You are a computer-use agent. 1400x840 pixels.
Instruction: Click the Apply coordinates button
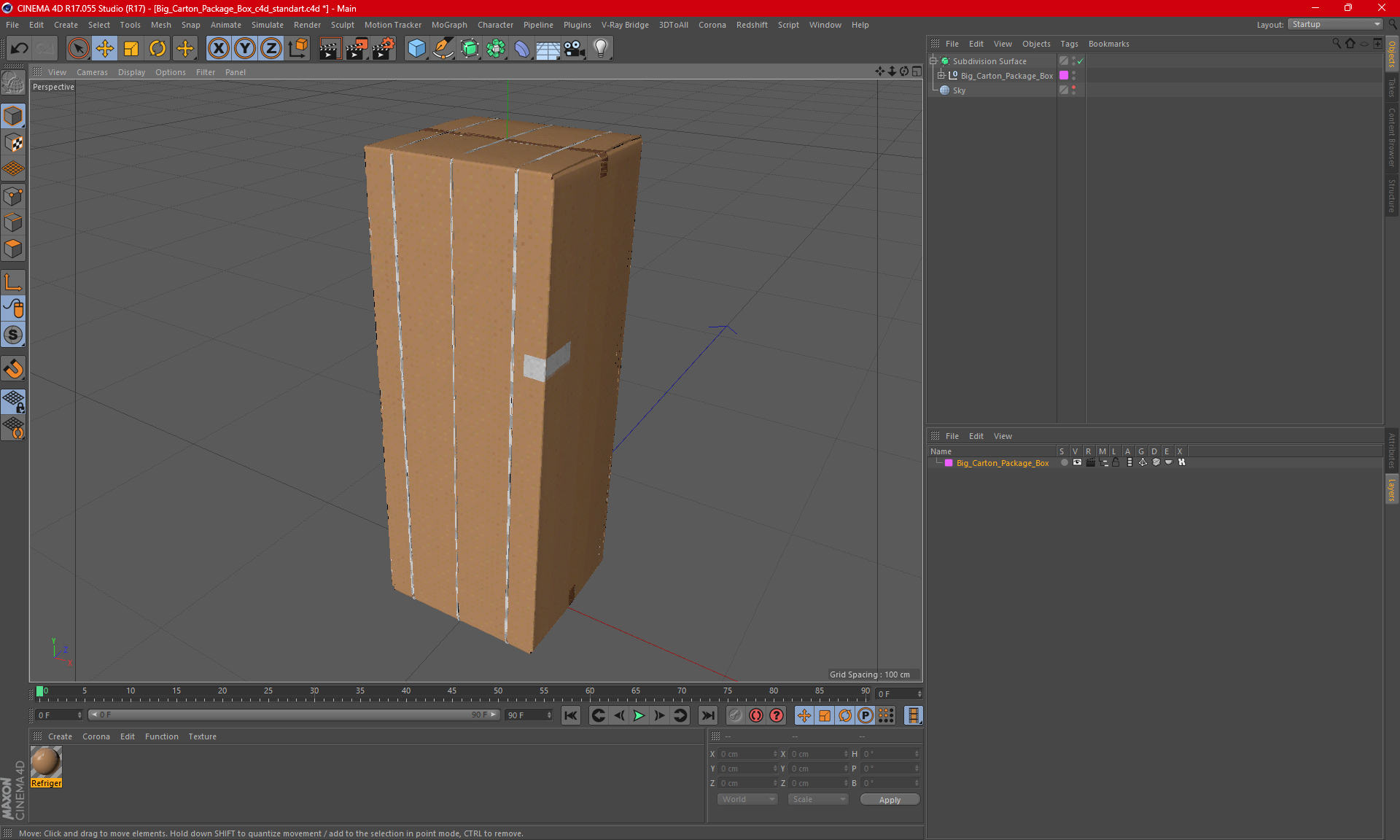tap(890, 800)
